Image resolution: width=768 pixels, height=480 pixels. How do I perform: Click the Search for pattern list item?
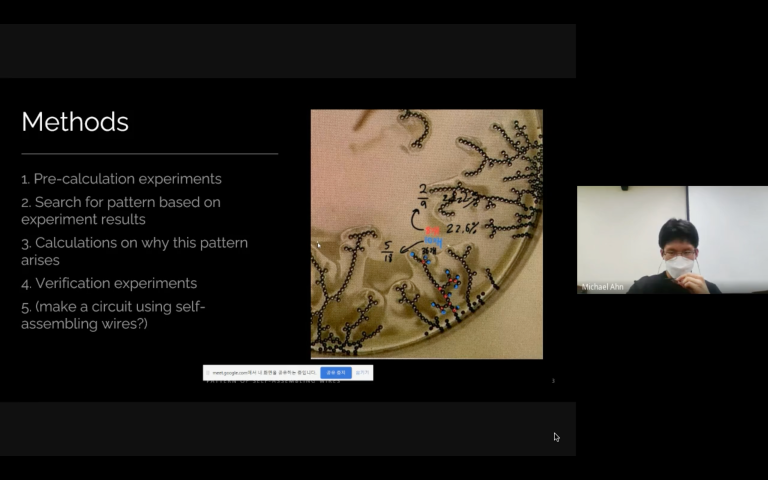pyautogui.click(x=121, y=210)
